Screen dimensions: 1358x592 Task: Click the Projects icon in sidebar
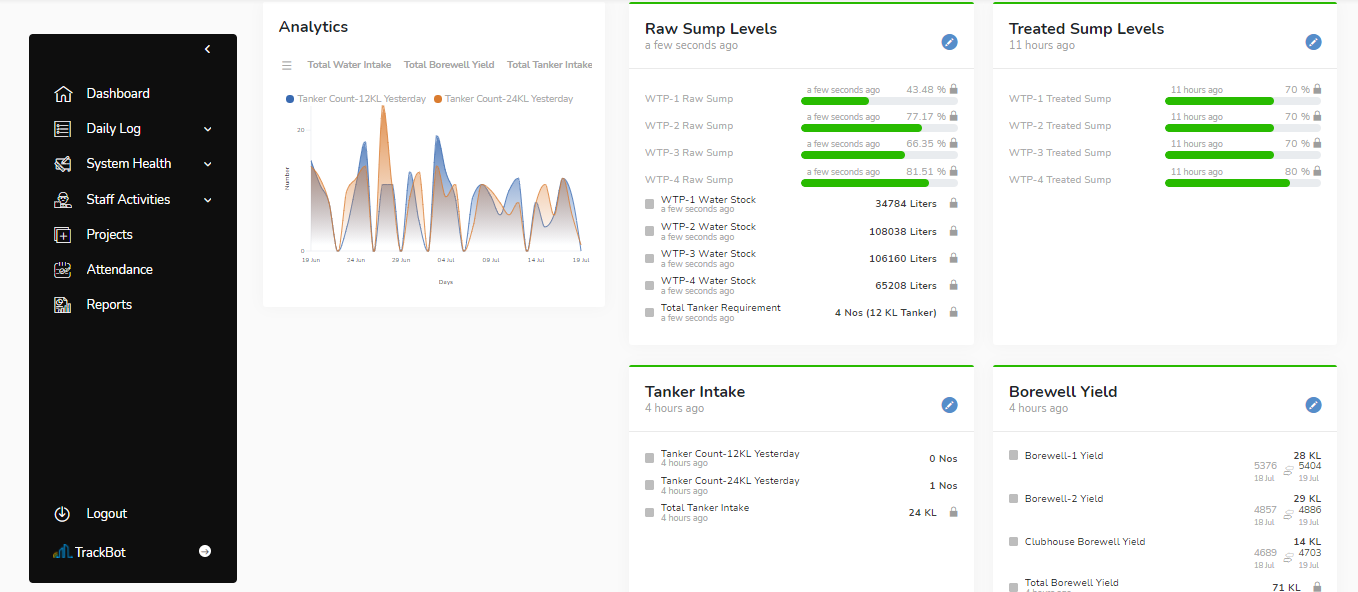coord(63,235)
